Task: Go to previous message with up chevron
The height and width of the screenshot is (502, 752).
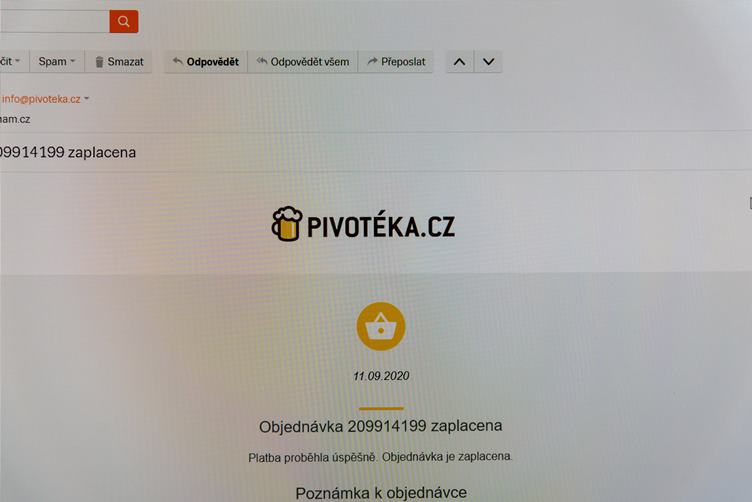Action: (x=459, y=62)
